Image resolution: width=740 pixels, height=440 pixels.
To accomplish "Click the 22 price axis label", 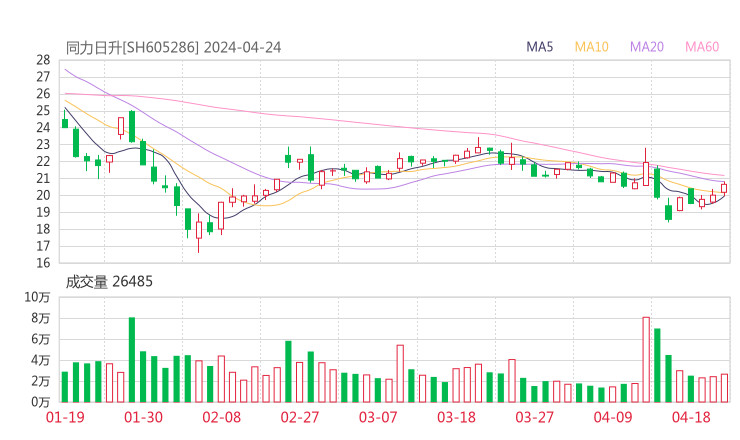I will pyautogui.click(x=43, y=161).
